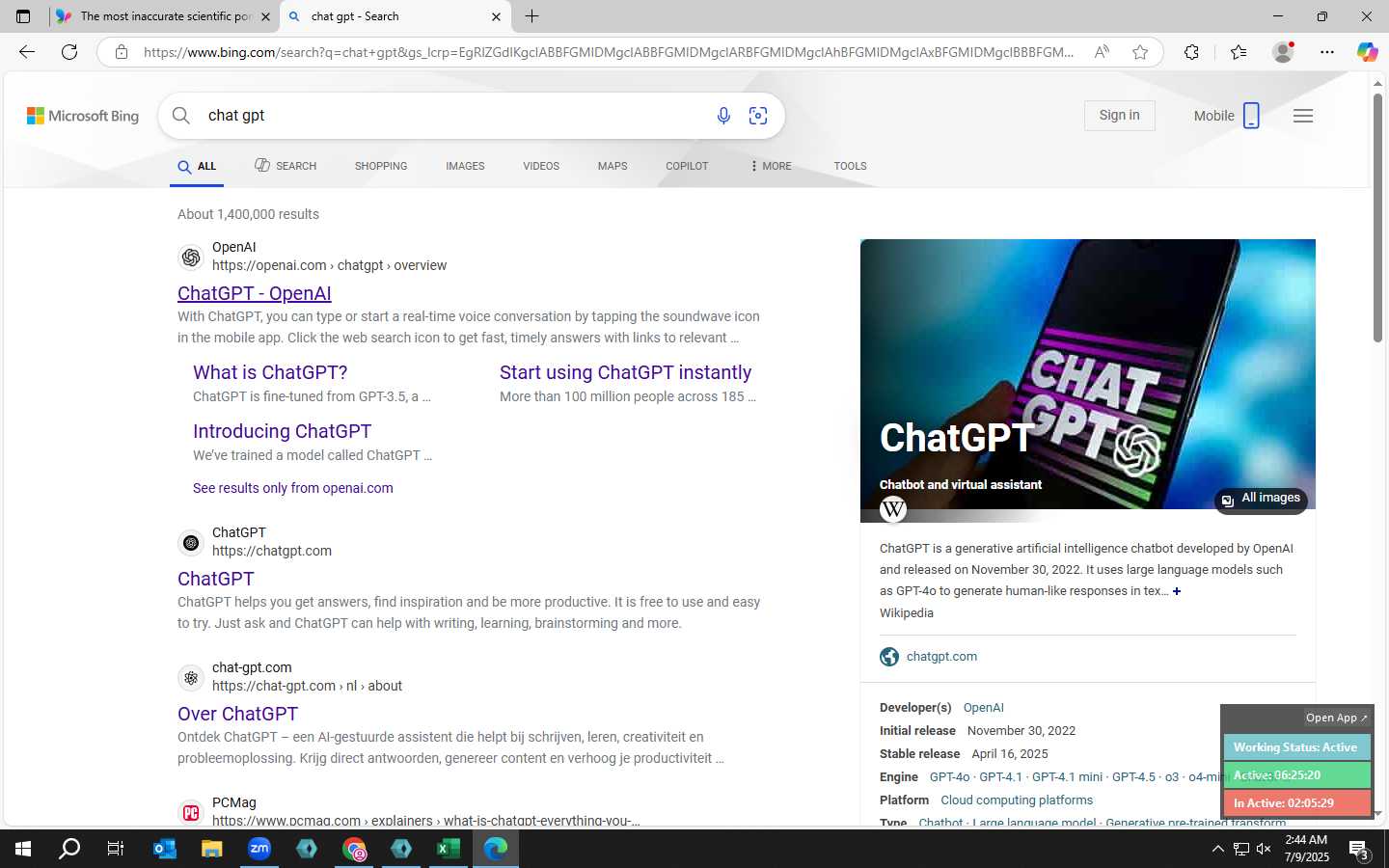Open the 'Introducing ChatGPT' sublink
This screenshot has width=1389, height=868.
(282, 431)
